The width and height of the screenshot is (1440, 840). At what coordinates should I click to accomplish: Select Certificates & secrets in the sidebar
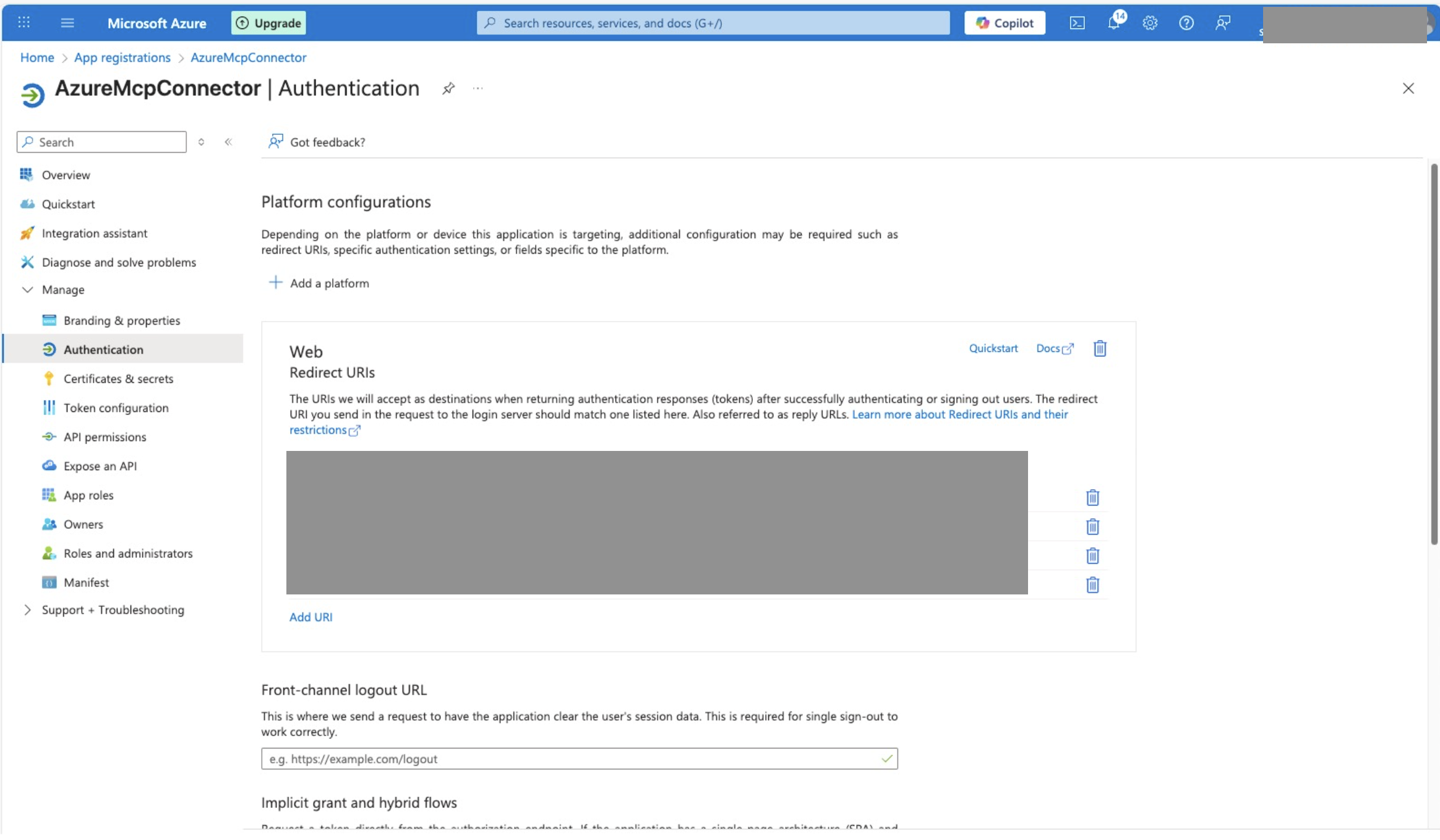coord(118,379)
